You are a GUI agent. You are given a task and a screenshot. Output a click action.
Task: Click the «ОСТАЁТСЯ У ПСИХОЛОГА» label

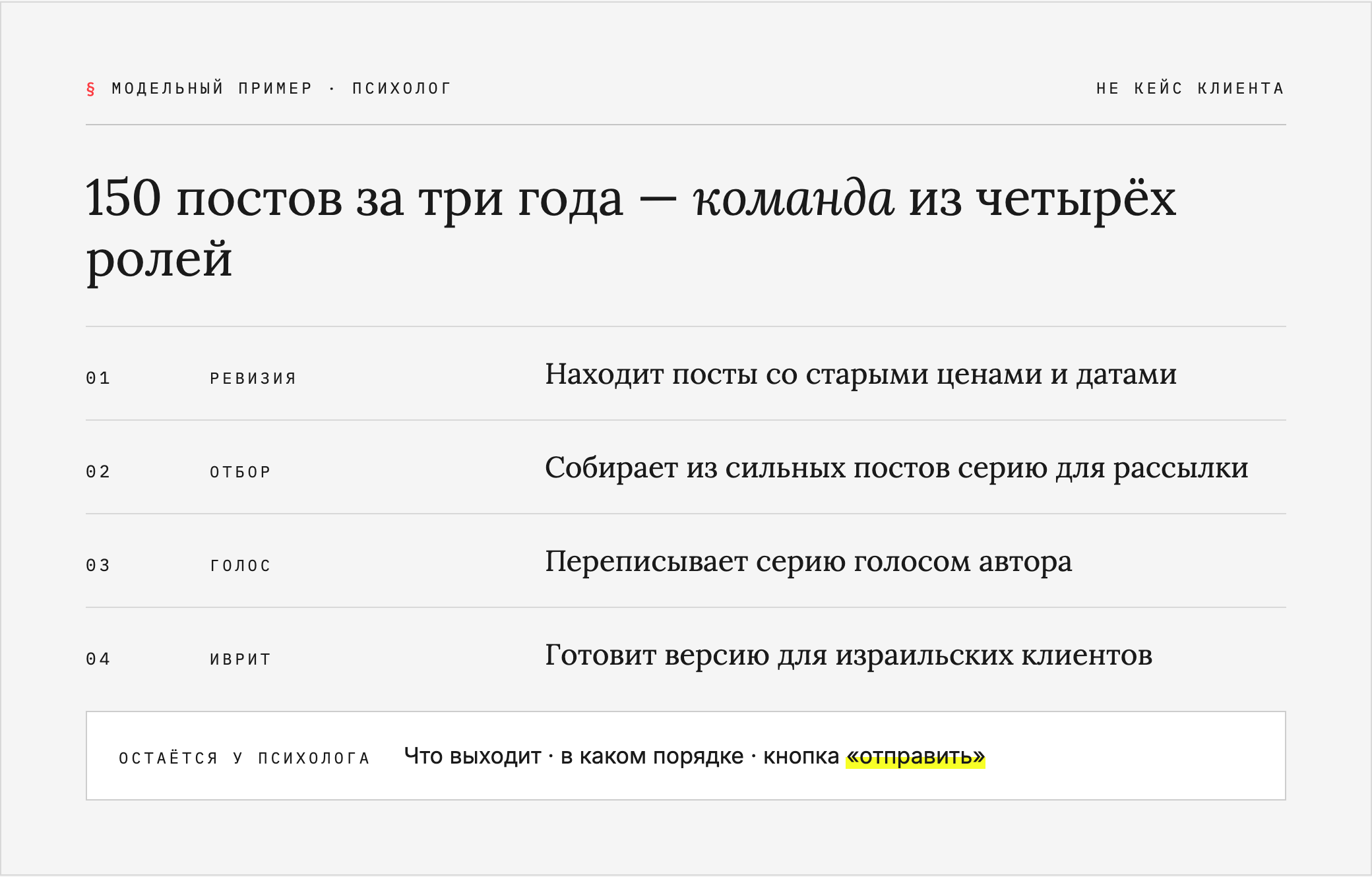click(x=244, y=758)
